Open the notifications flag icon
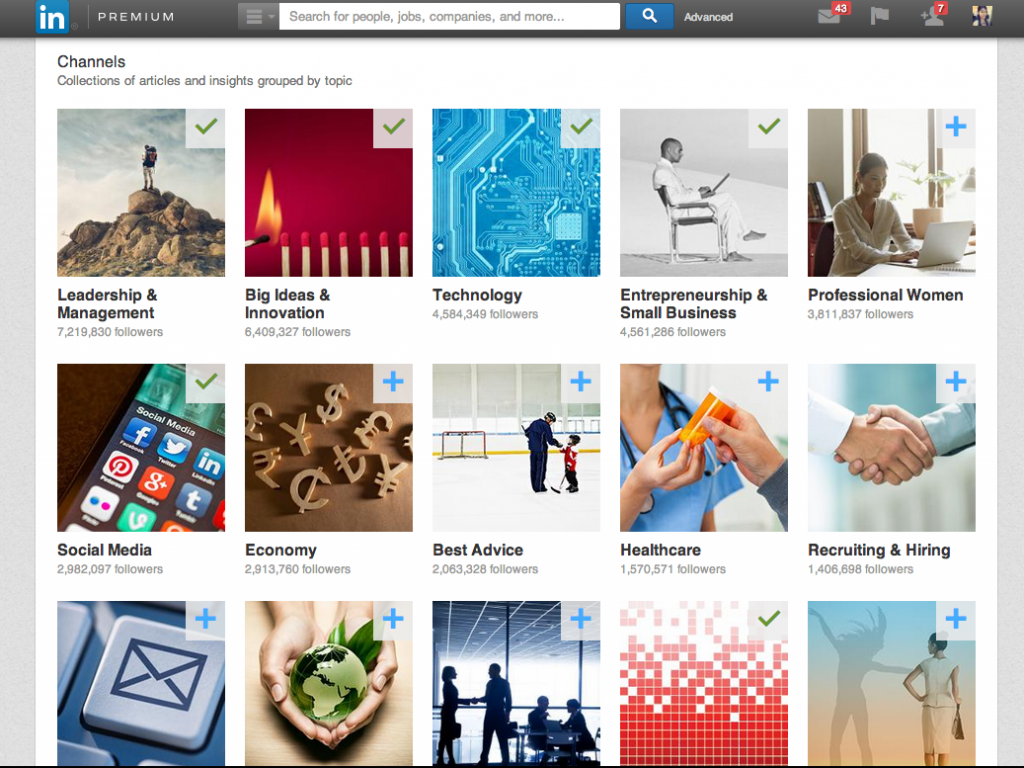The width and height of the screenshot is (1024, 768). pyautogui.click(x=880, y=16)
